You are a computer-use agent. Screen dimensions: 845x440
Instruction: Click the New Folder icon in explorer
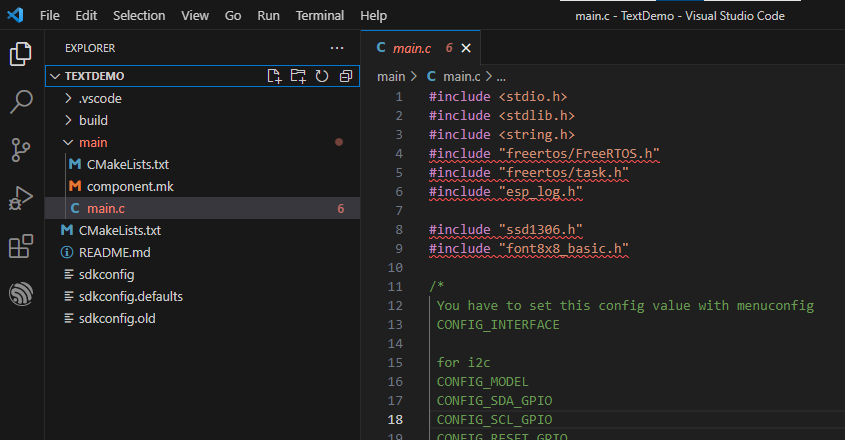298,76
